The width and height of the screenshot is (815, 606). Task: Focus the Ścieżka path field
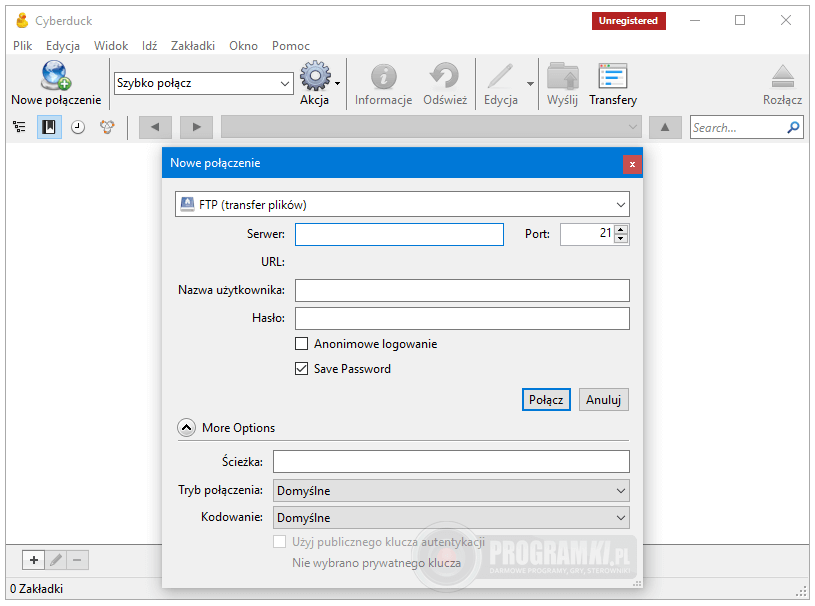(451, 461)
